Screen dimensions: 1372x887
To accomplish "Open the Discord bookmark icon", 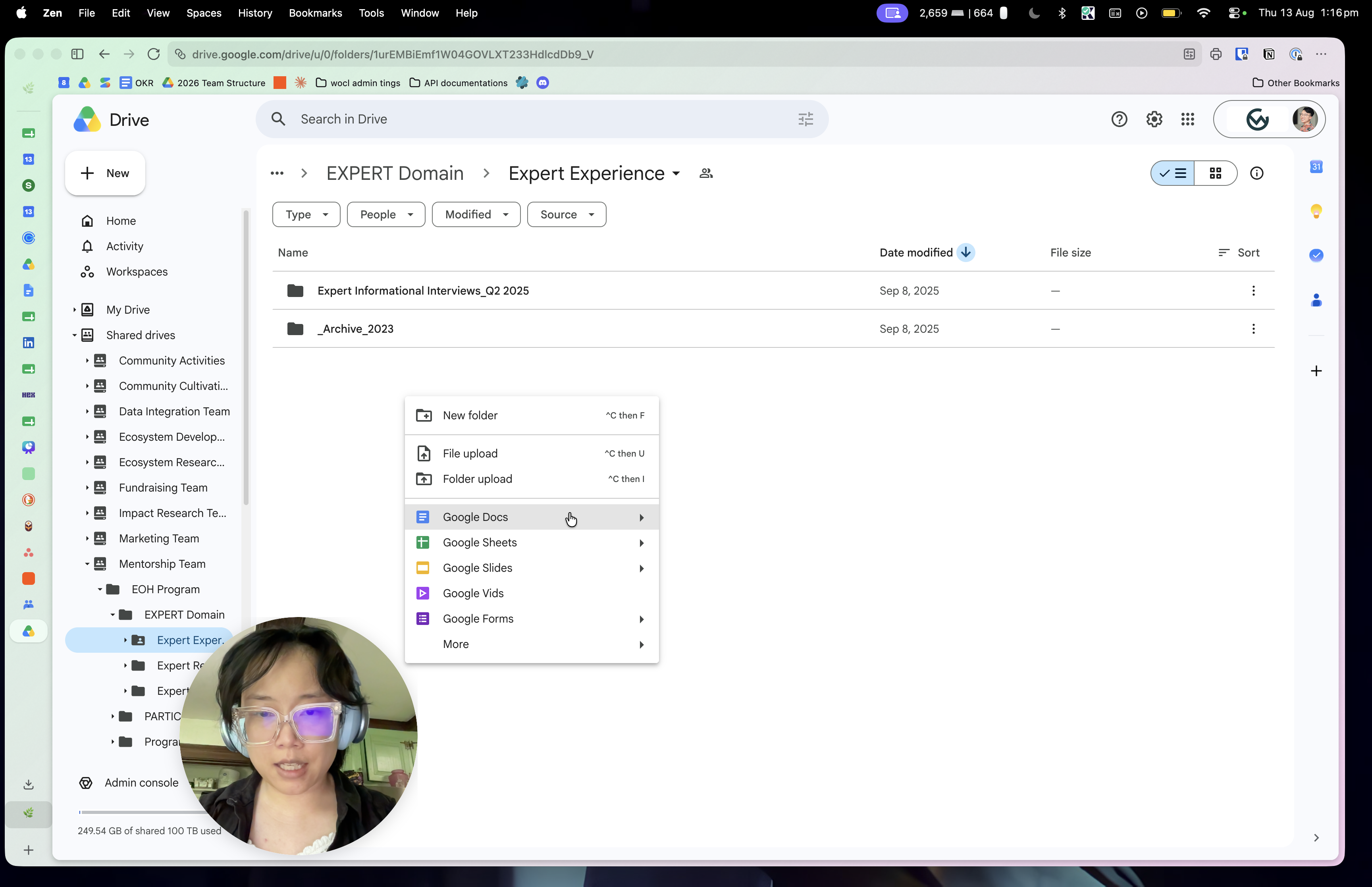I will coord(542,83).
